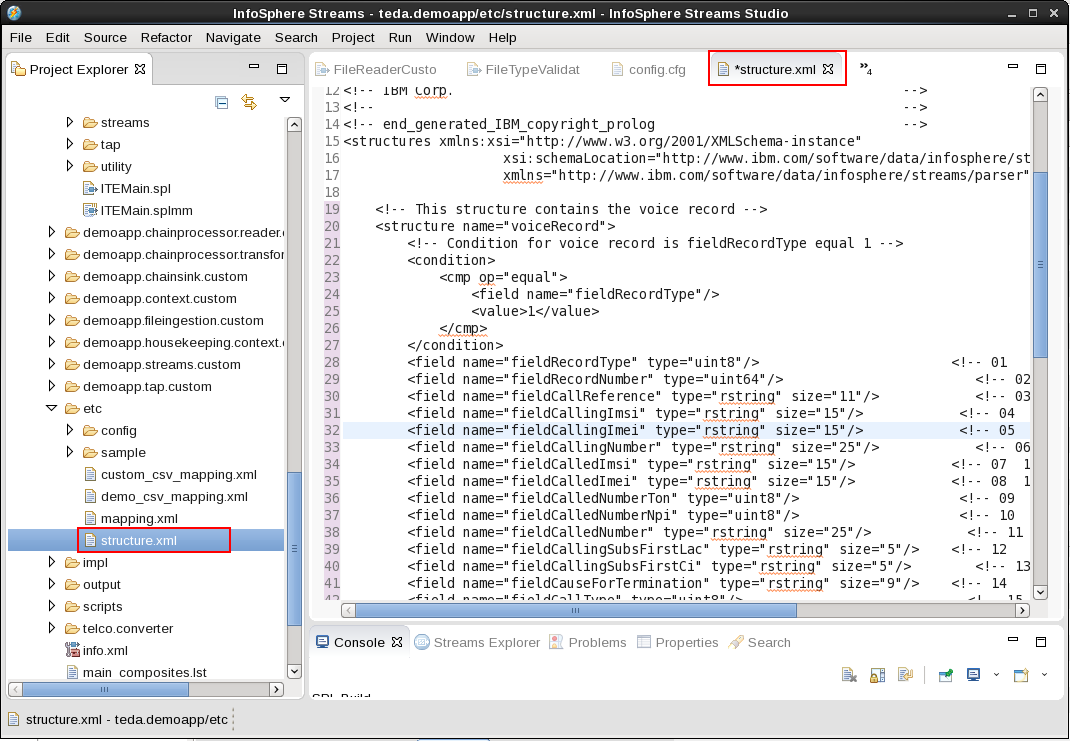Click the Display Selected Console icon
1070x741 pixels.
point(973,675)
